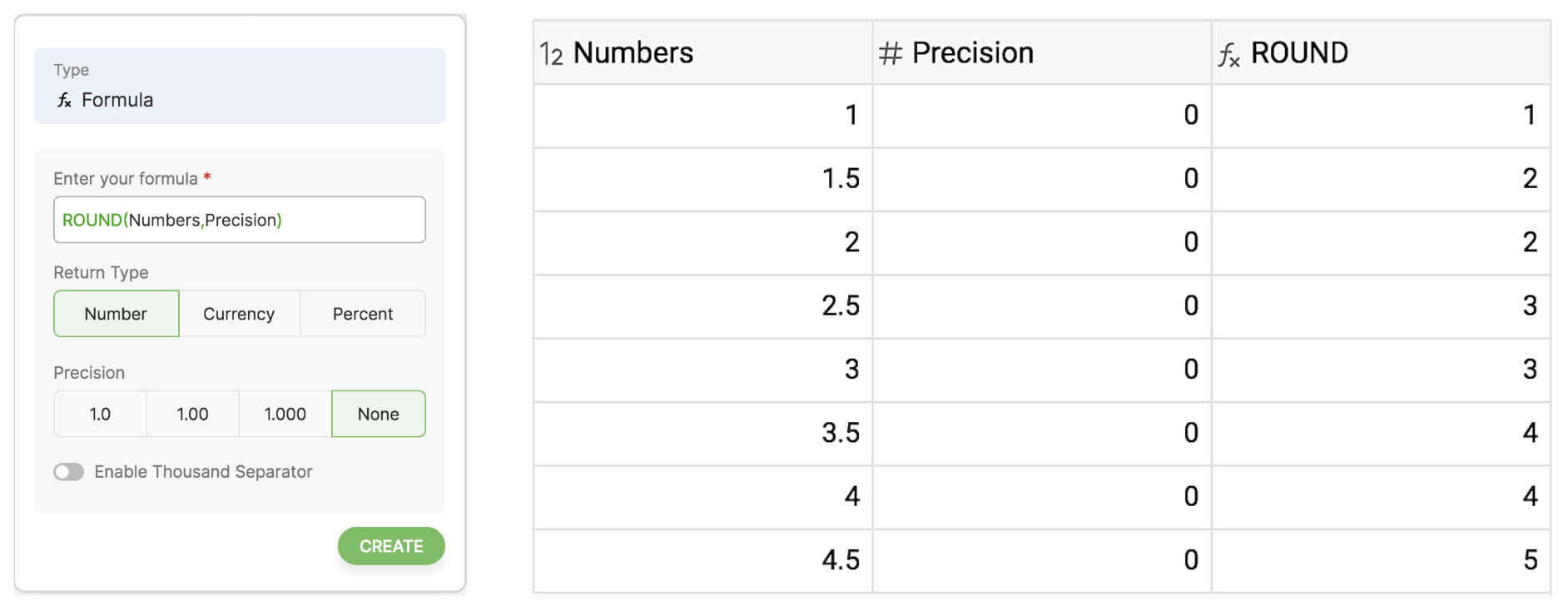Select Number return type
Image resolution: width=1568 pixels, height=611 pixels.
click(x=116, y=314)
